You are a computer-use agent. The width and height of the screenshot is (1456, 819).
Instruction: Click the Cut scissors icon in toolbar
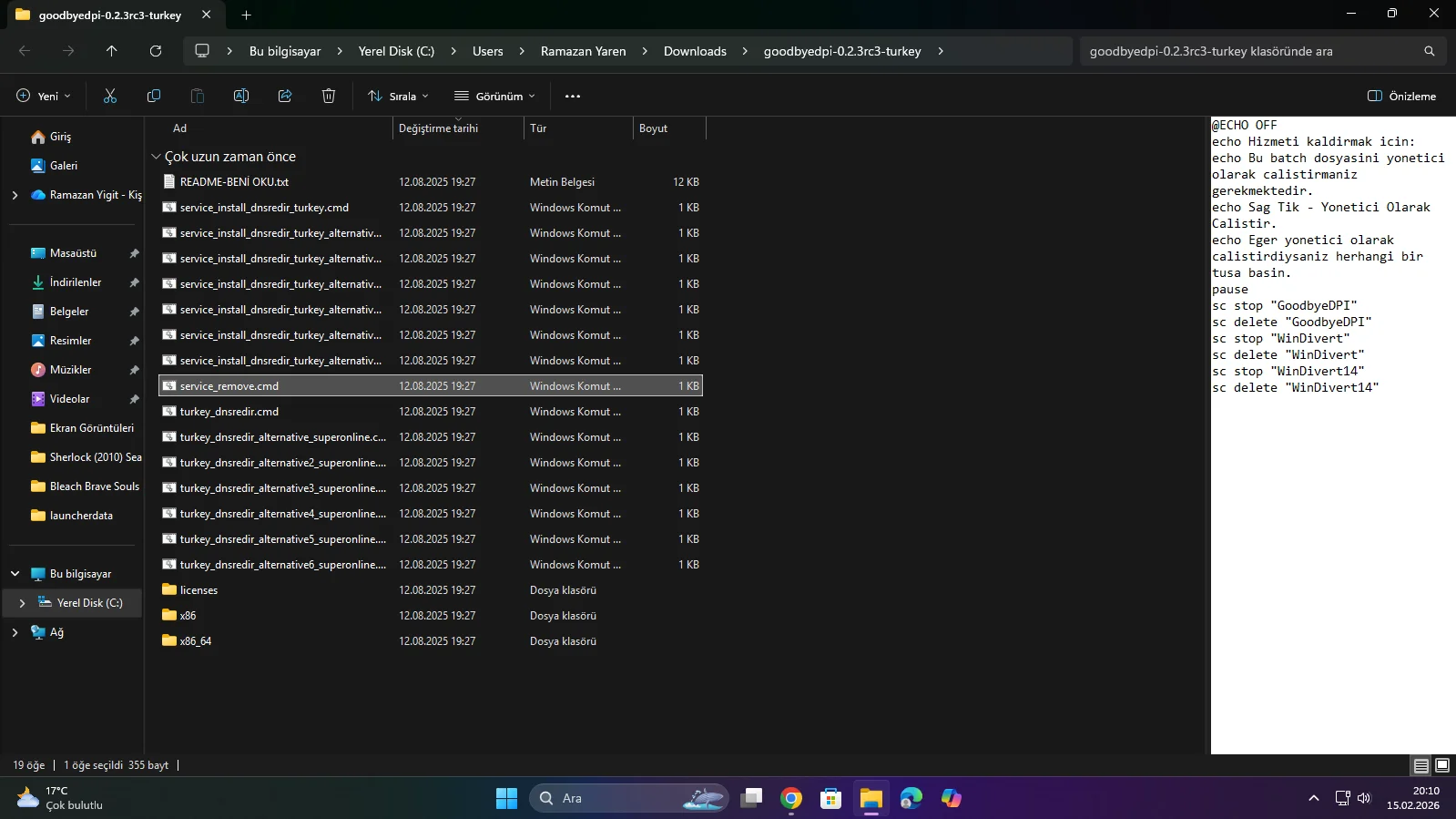coord(110,96)
